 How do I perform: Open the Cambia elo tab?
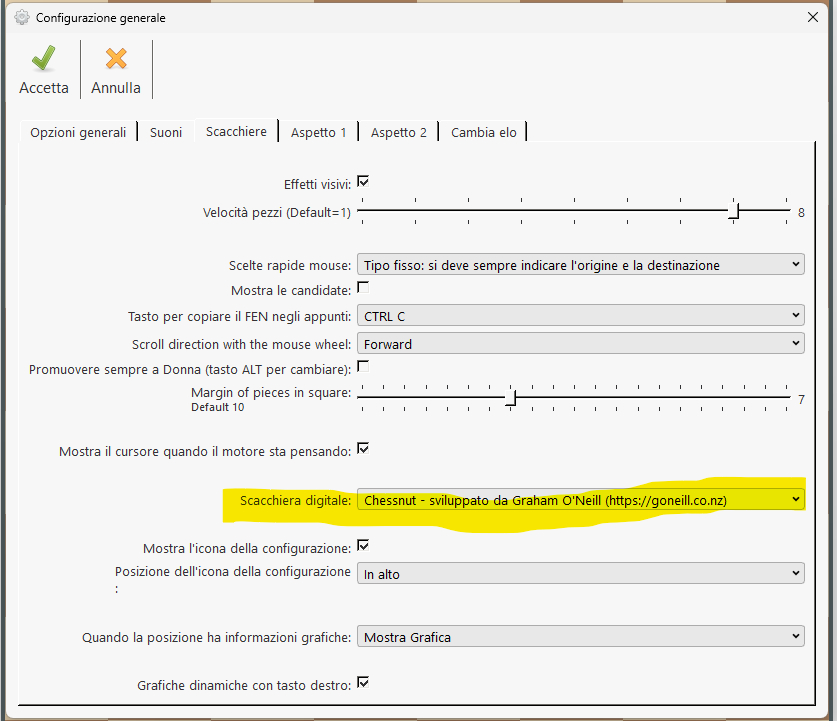(x=484, y=132)
